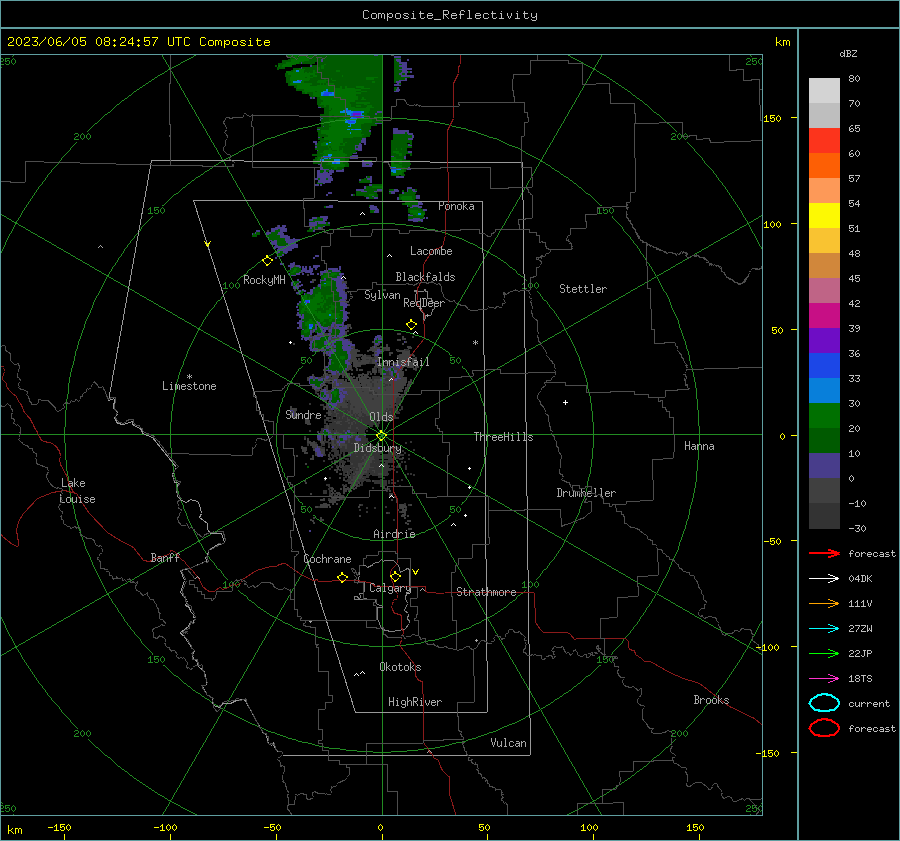
Task: Click the red forecast ellipse in legend
Action: 824,728
